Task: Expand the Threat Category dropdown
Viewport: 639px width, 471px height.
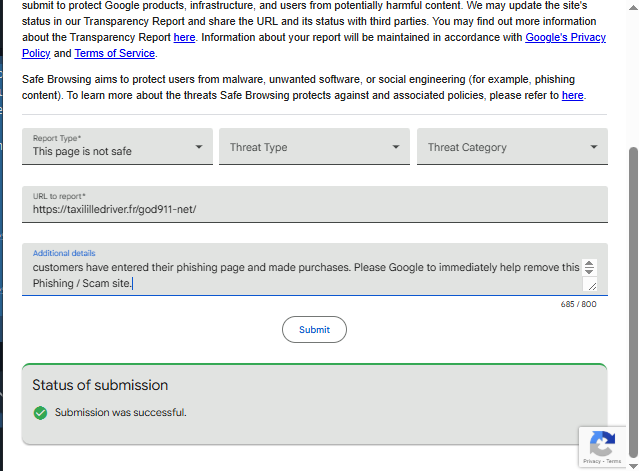Action: click(512, 147)
